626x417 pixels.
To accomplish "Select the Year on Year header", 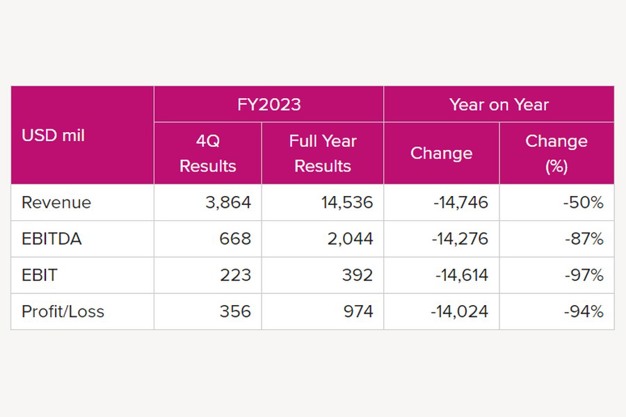I will click(498, 104).
